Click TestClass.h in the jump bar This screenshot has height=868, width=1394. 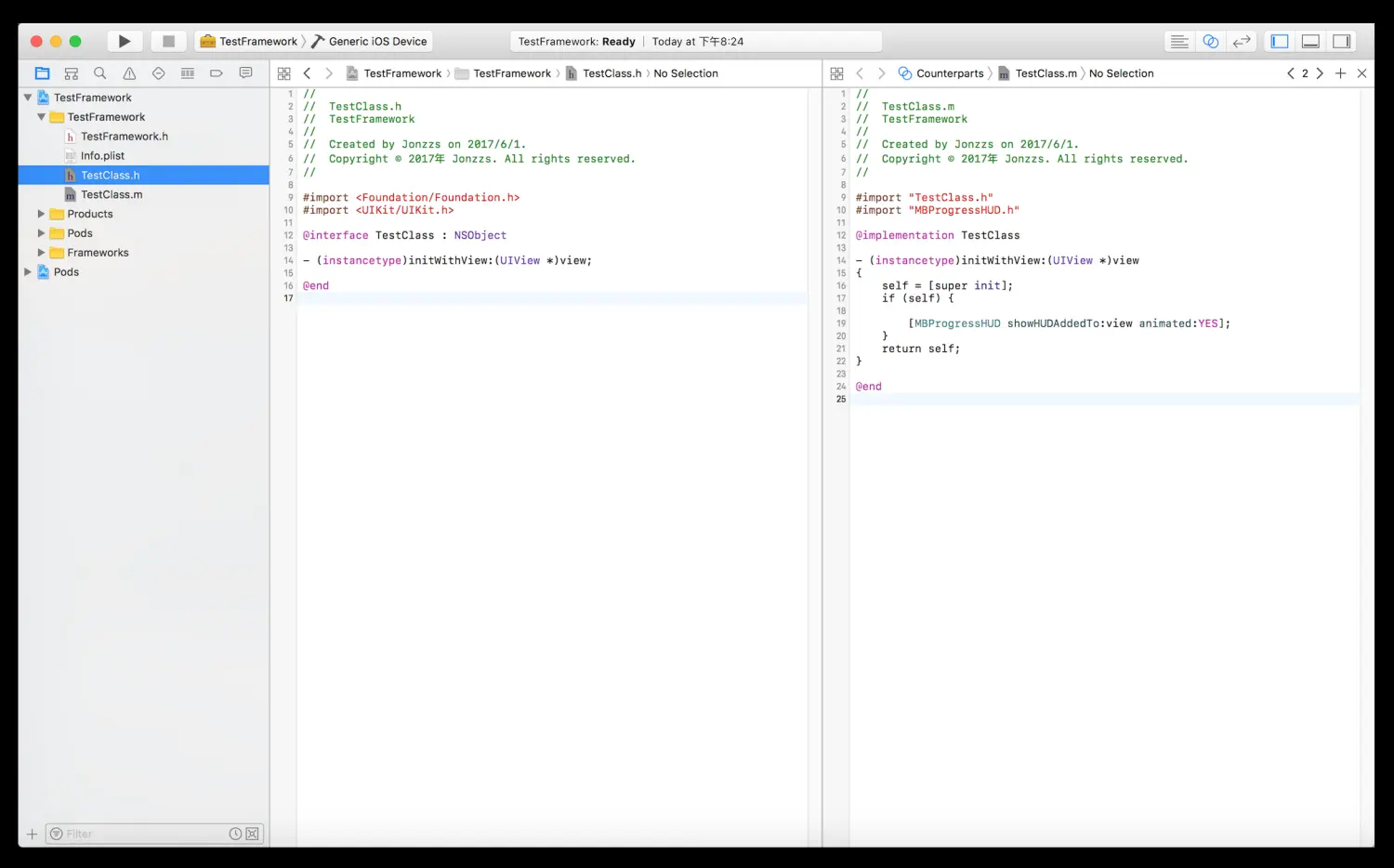point(612,73)
